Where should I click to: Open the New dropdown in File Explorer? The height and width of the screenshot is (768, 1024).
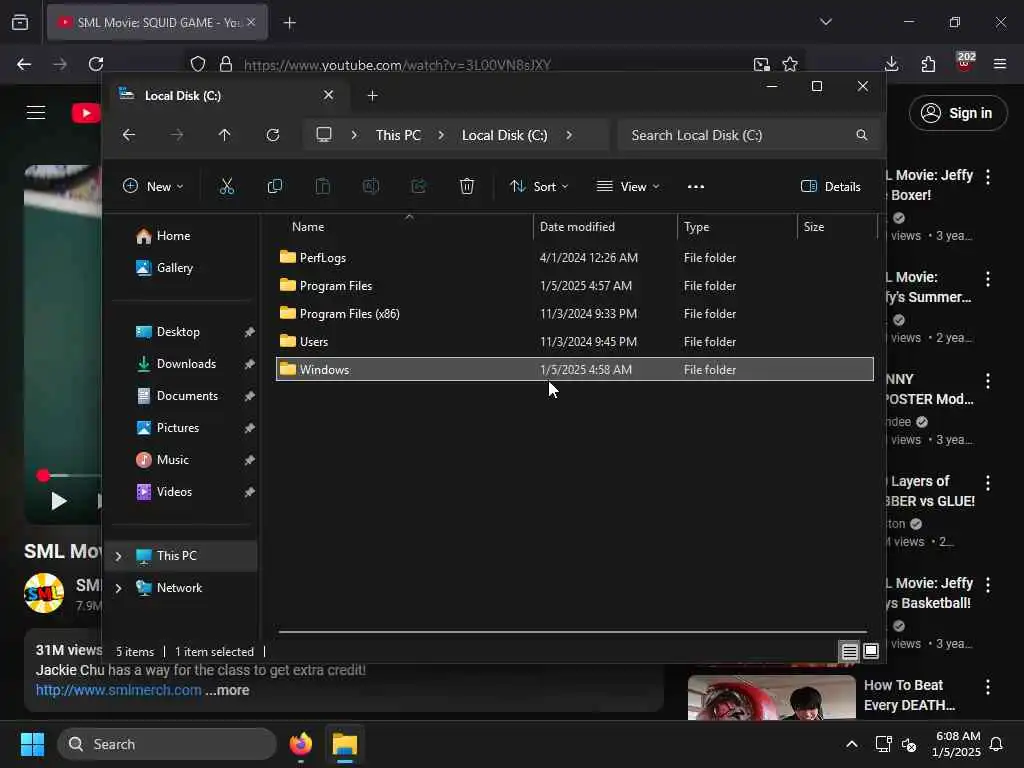point(153,187)
